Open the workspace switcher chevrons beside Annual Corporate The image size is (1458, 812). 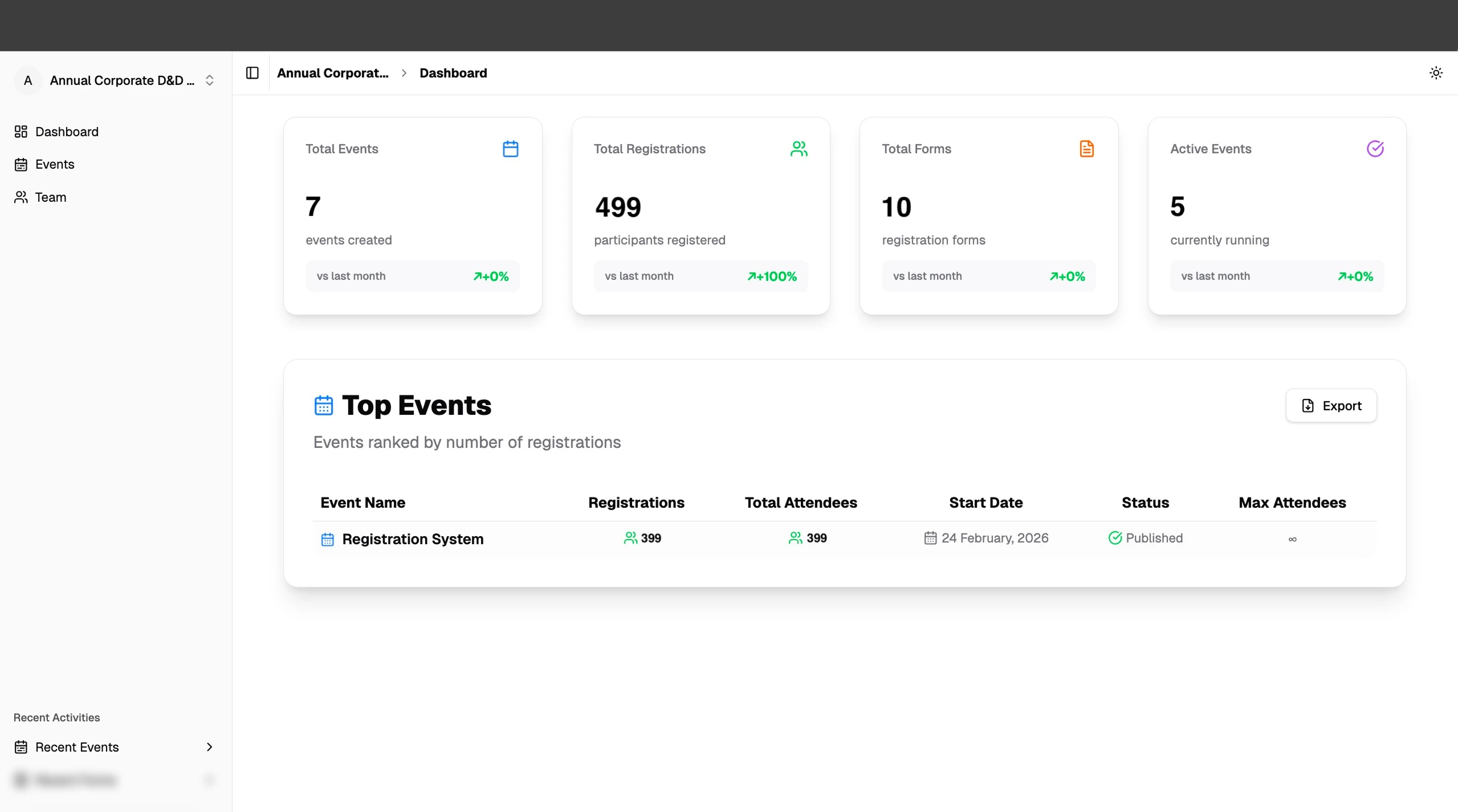tap(209, 80)
